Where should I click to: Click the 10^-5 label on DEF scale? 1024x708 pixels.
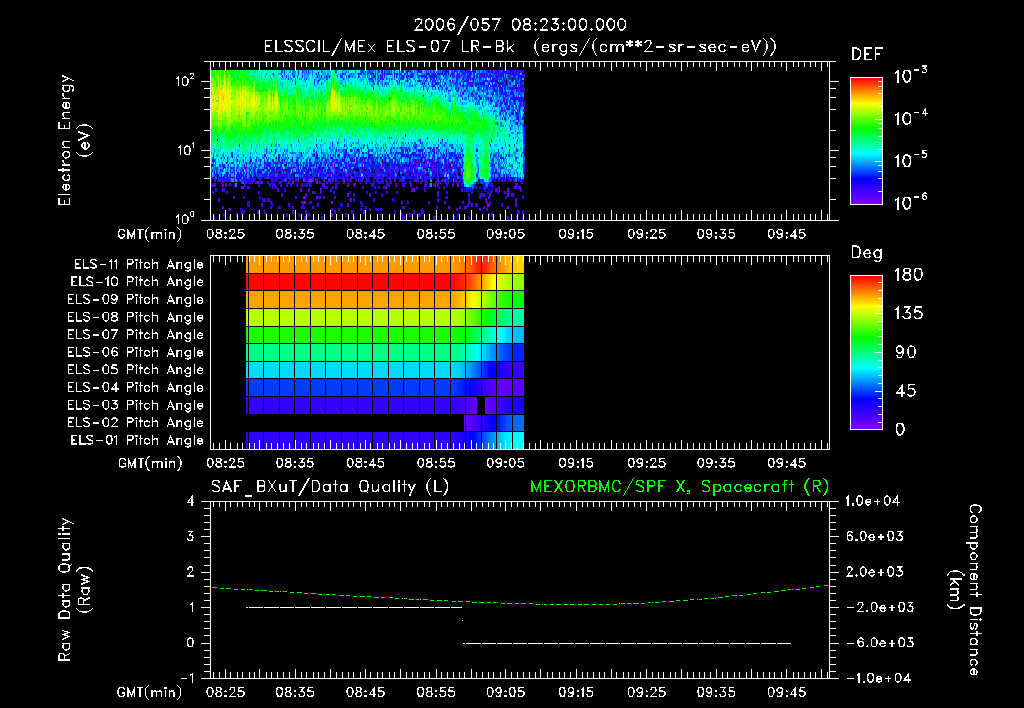pyautogui.click(x=911, y=160)
